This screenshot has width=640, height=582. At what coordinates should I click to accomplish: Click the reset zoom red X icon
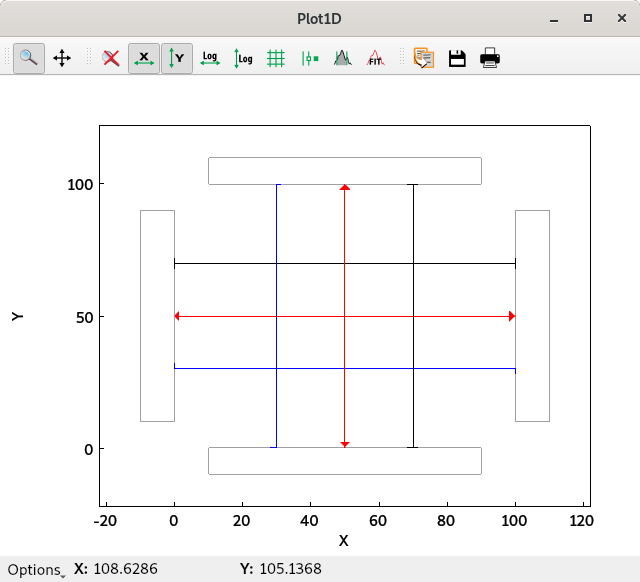(x=111, y=58)
